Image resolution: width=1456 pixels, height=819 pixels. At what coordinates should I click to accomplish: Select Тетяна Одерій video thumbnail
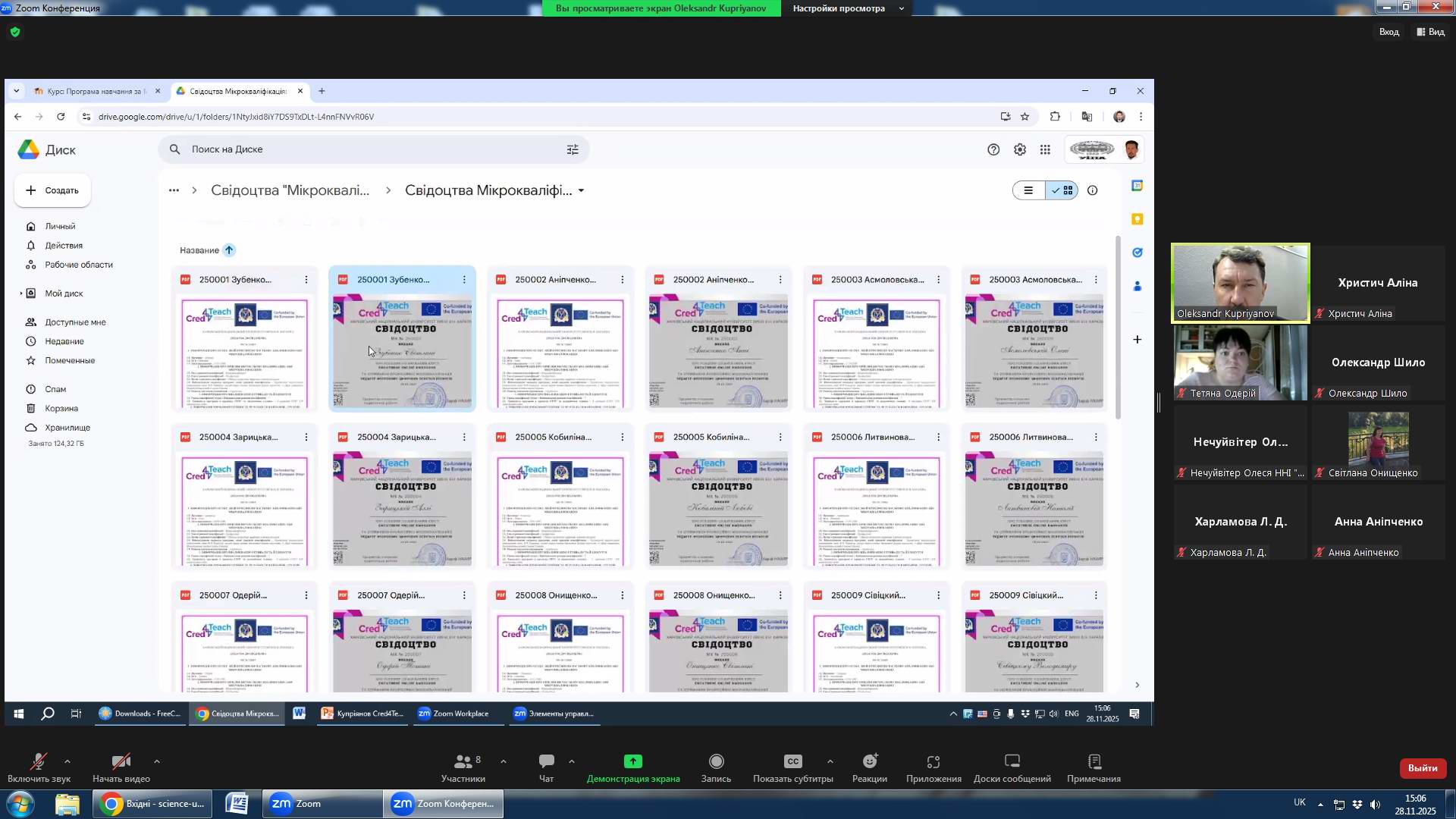click(1240, 362)
